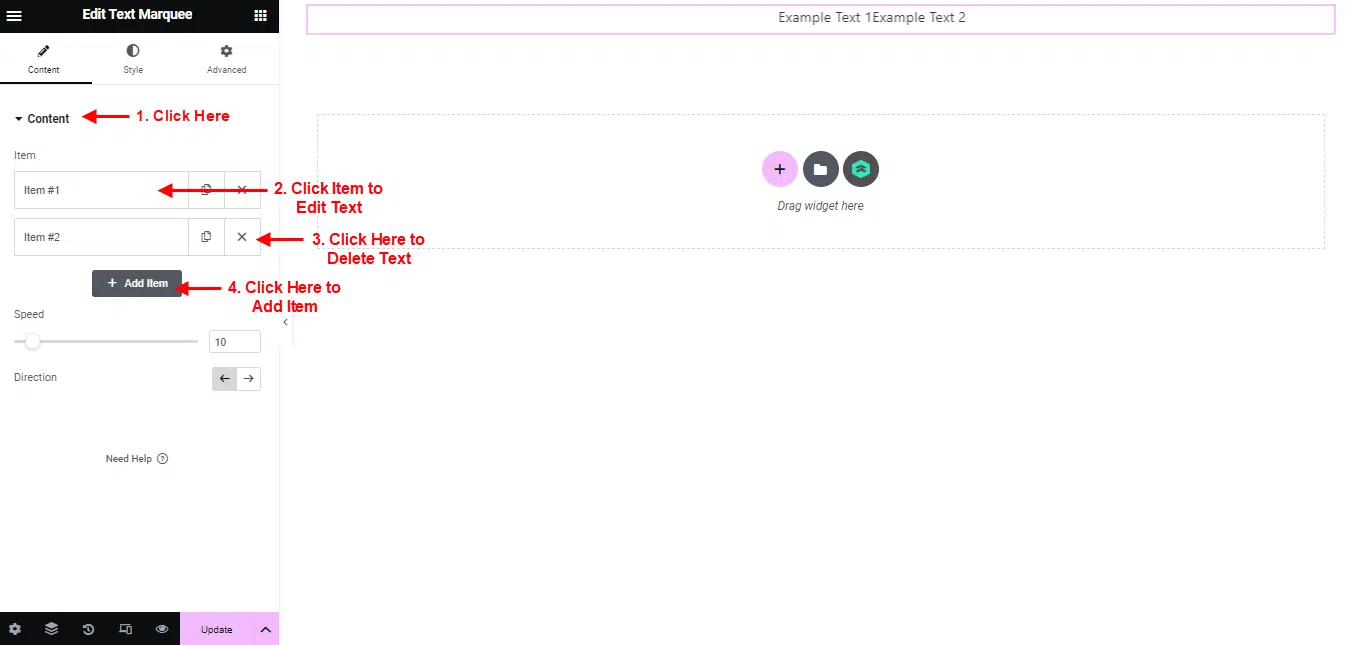Switch to the Advanced tab
The image size is (1353, 645).
click(227, 60)
